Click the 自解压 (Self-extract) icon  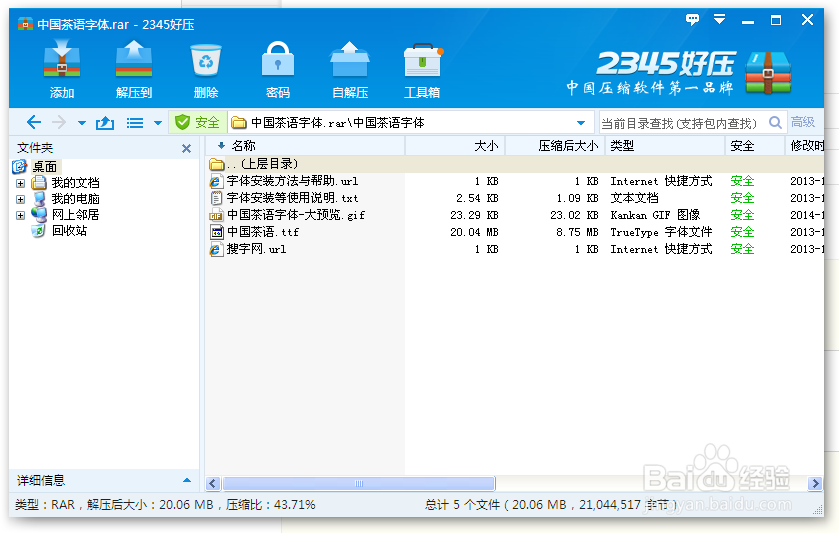click(x=350, y=70)
